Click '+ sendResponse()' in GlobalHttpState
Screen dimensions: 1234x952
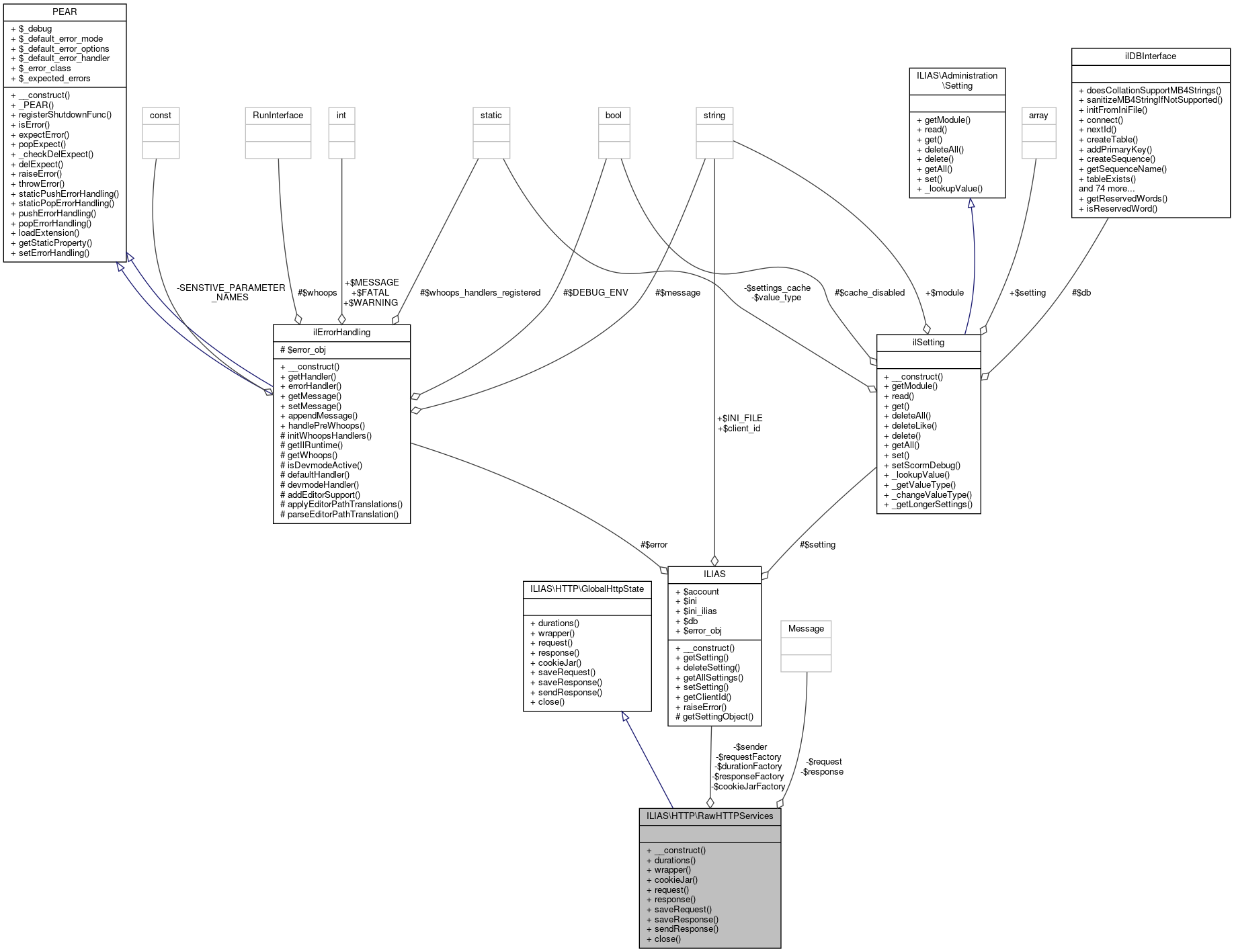tap(566, 693)
